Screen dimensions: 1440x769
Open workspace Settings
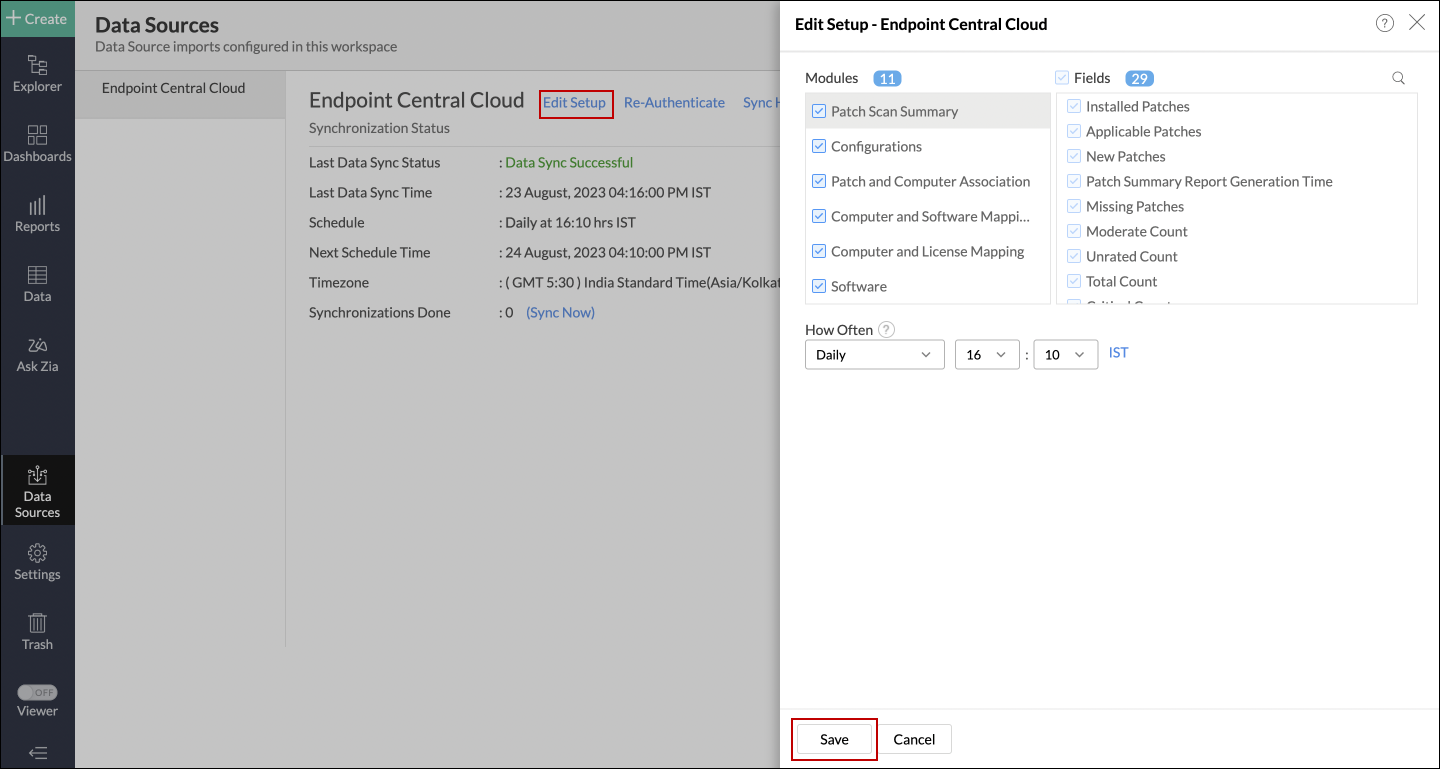(x=38, y=560)
